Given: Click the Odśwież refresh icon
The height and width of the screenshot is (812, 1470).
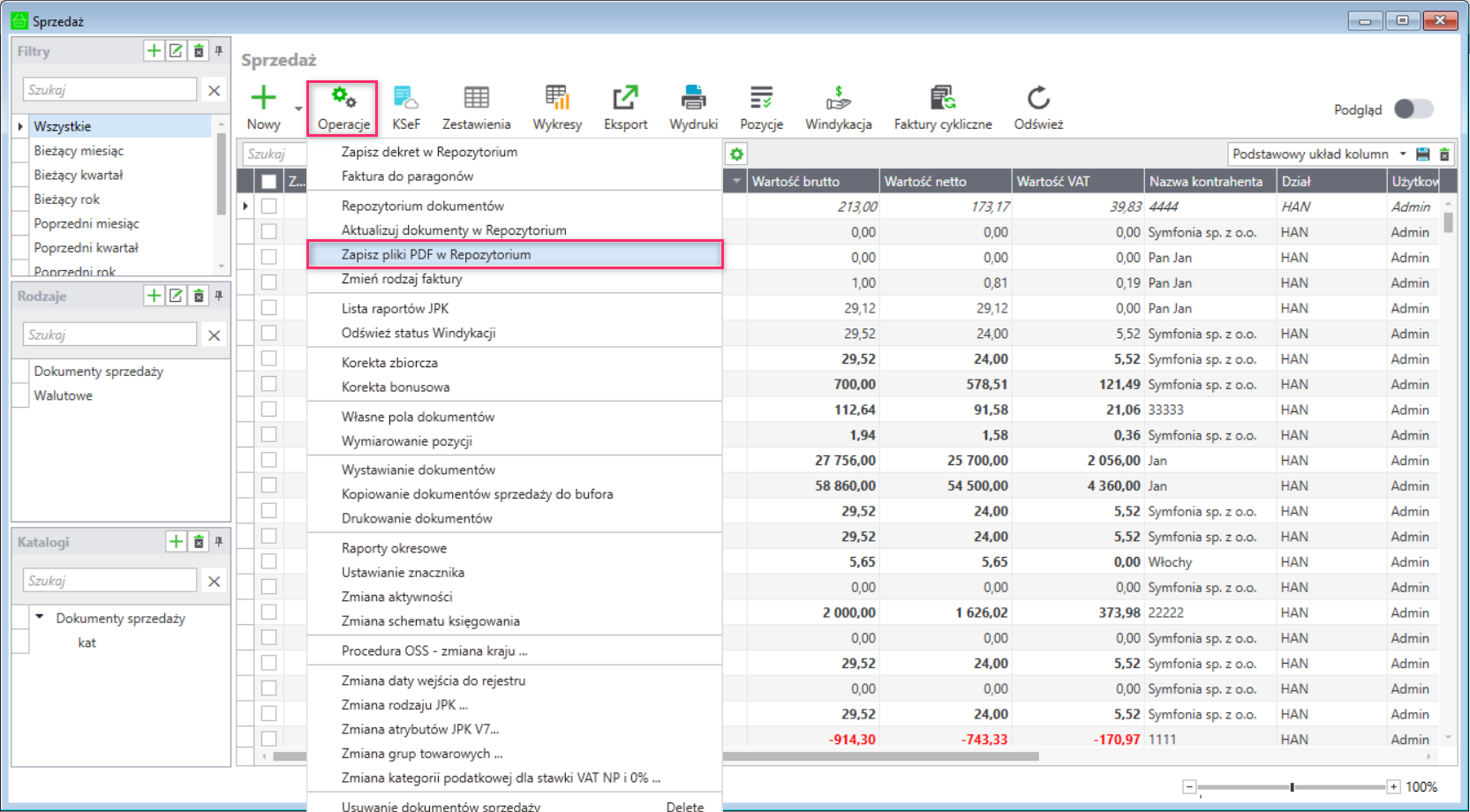Looking at the screenshot, I should pyautogui.click(x=1038, y=108).
